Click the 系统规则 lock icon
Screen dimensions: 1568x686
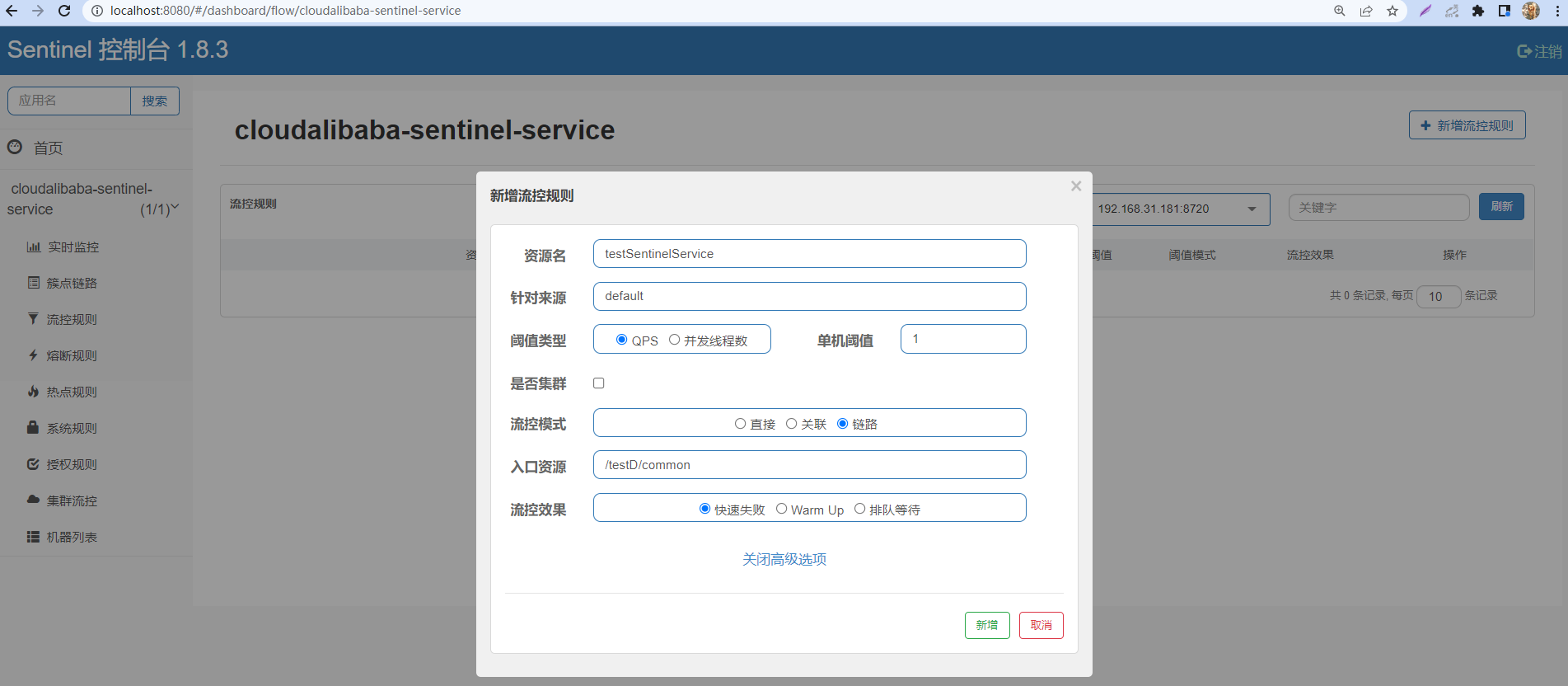(x=33, y=427)
